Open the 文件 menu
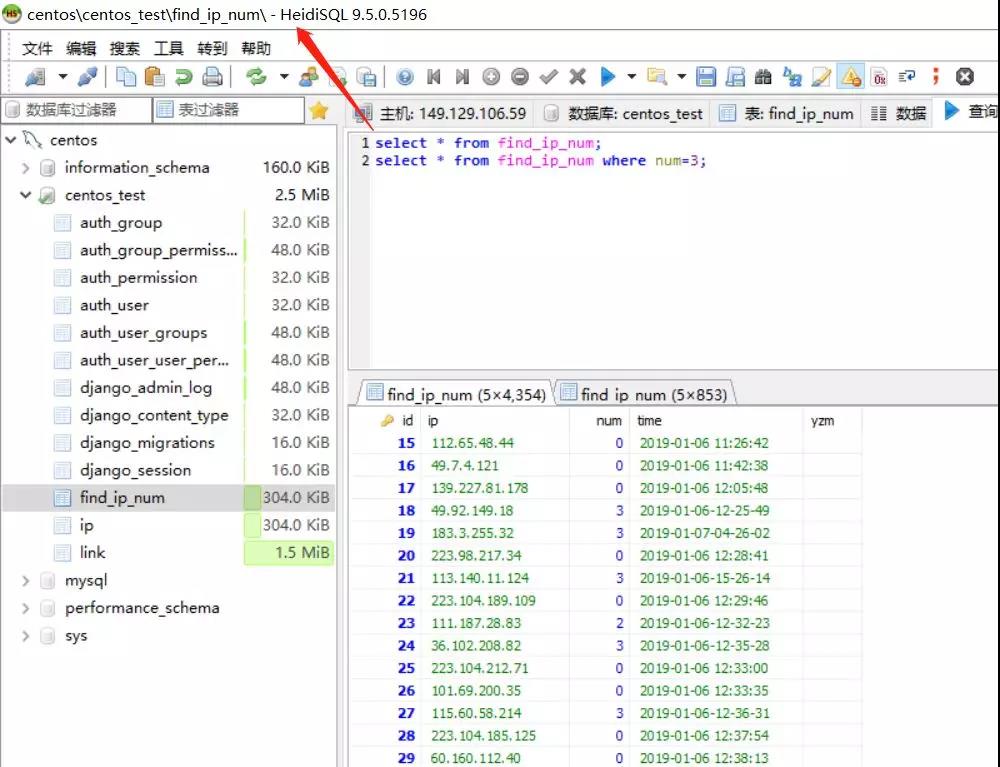 click(37, 48)
